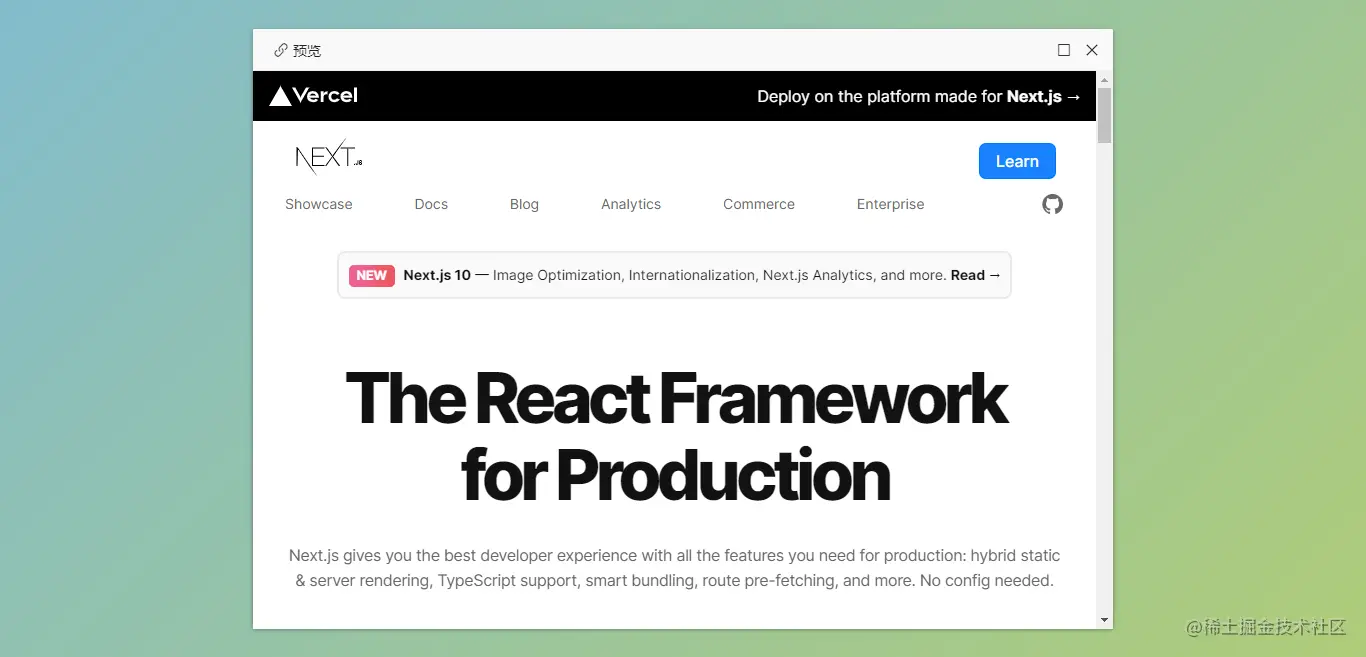This screenshot has height=657, width=1366.
Task: Open the Docs nav item
Action: click(431, 204)
